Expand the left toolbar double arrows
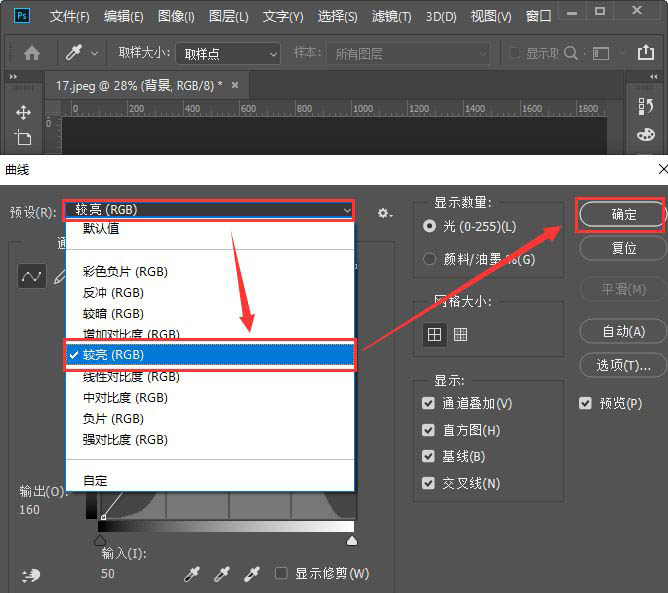The image size is (668, 593). pos(13,77)
